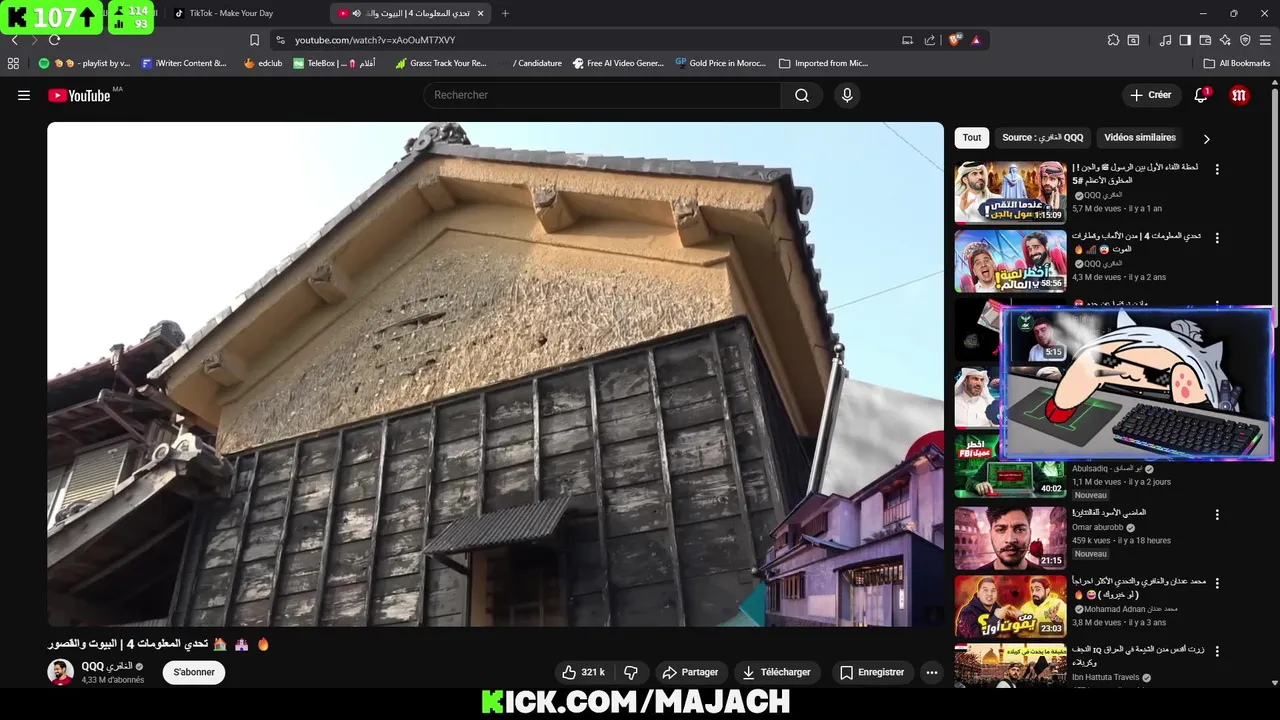Viewport: 1280px width, 720px height.
Task: Start voice search with the microphone
Action: click(847, 95)
